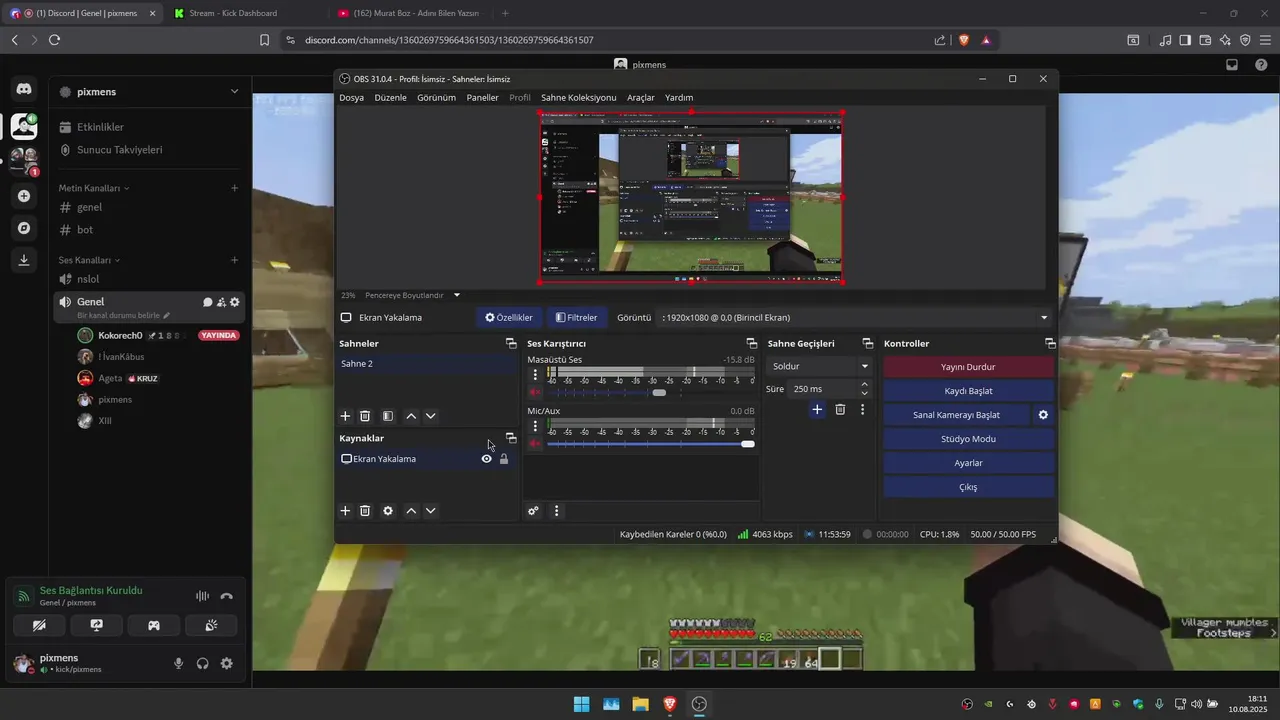Open Discord direct messages home icon
The image size is (1280, 720).
24,89
